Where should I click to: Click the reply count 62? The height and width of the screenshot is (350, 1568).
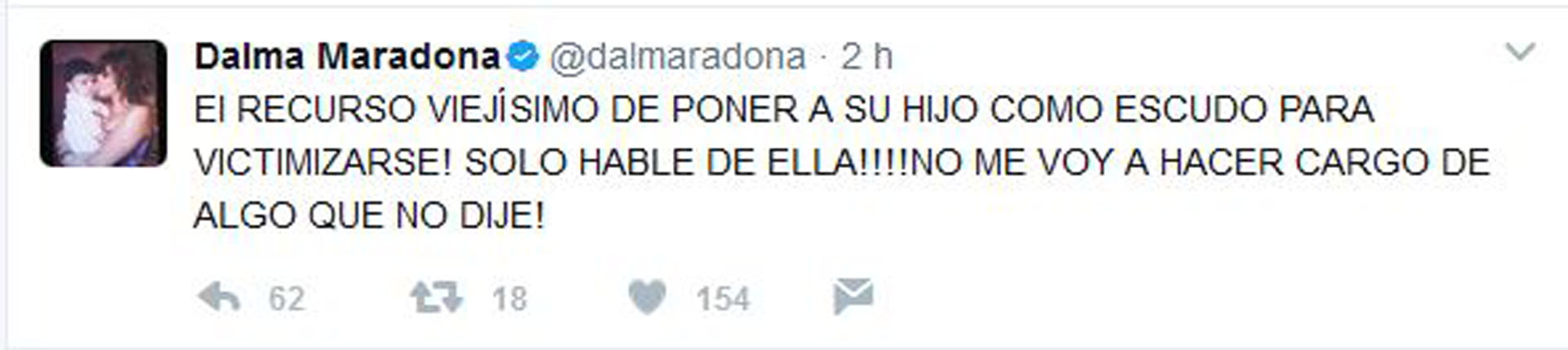287,299
